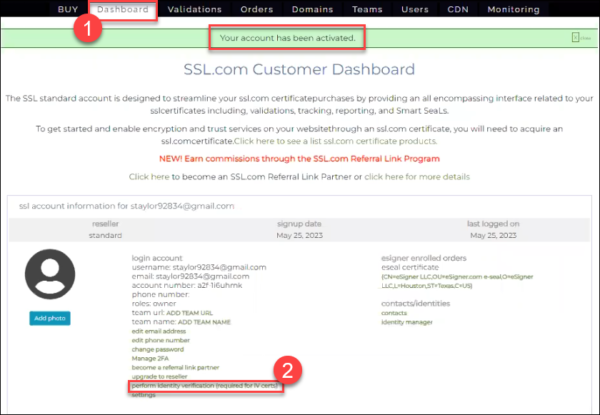
Task: Click the SSL.com Customer Dashboard heading
Action: 299,69
